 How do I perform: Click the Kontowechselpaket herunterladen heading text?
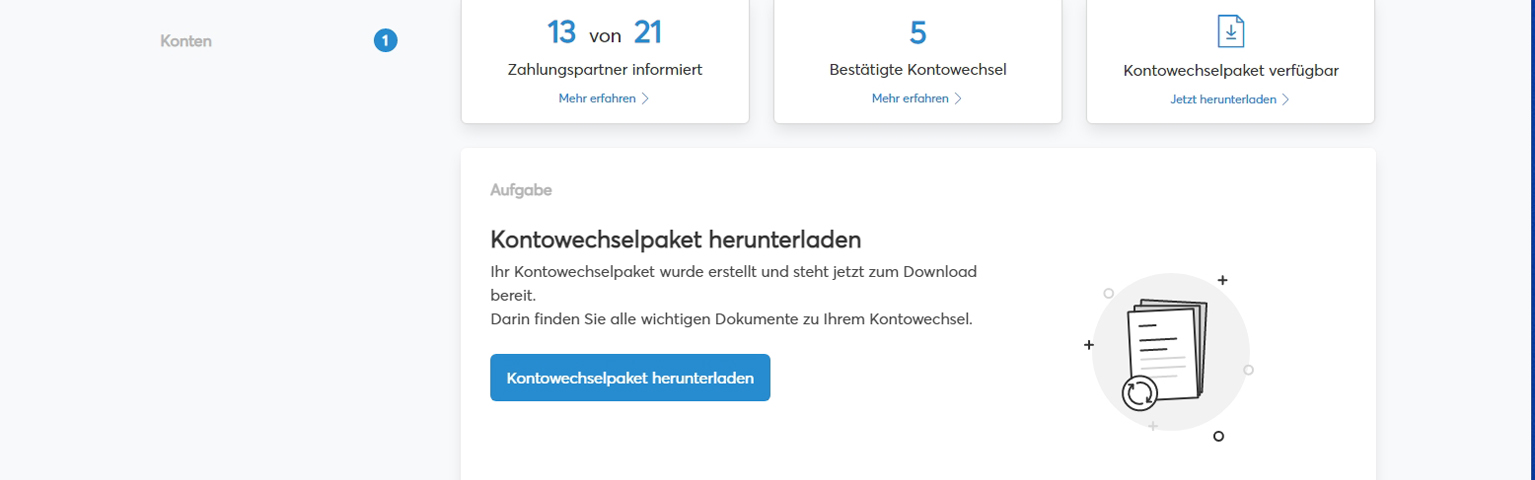(x=676, y=240)
